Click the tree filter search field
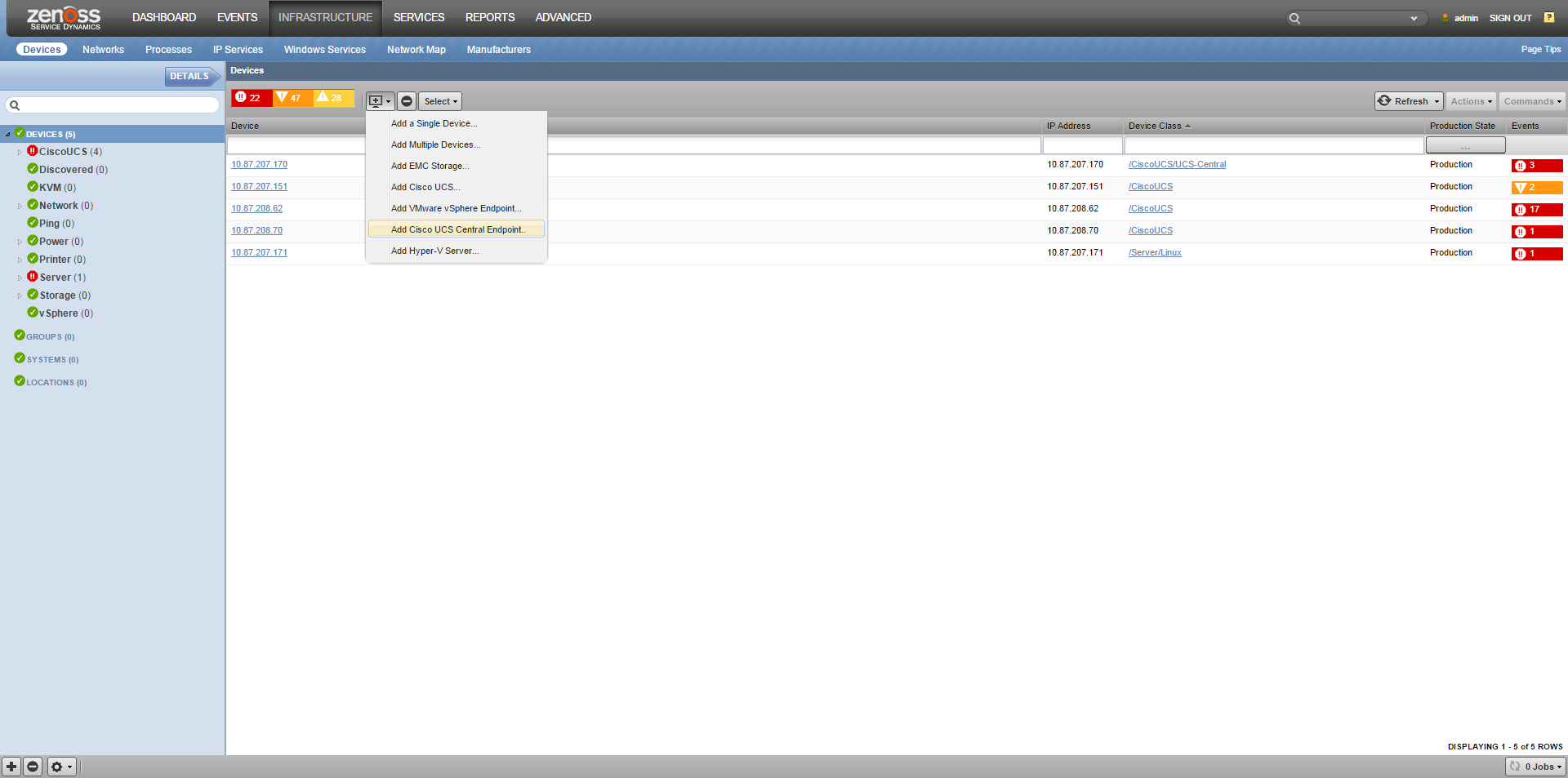This screenshot has height=778, width=1568. (113, 105)
